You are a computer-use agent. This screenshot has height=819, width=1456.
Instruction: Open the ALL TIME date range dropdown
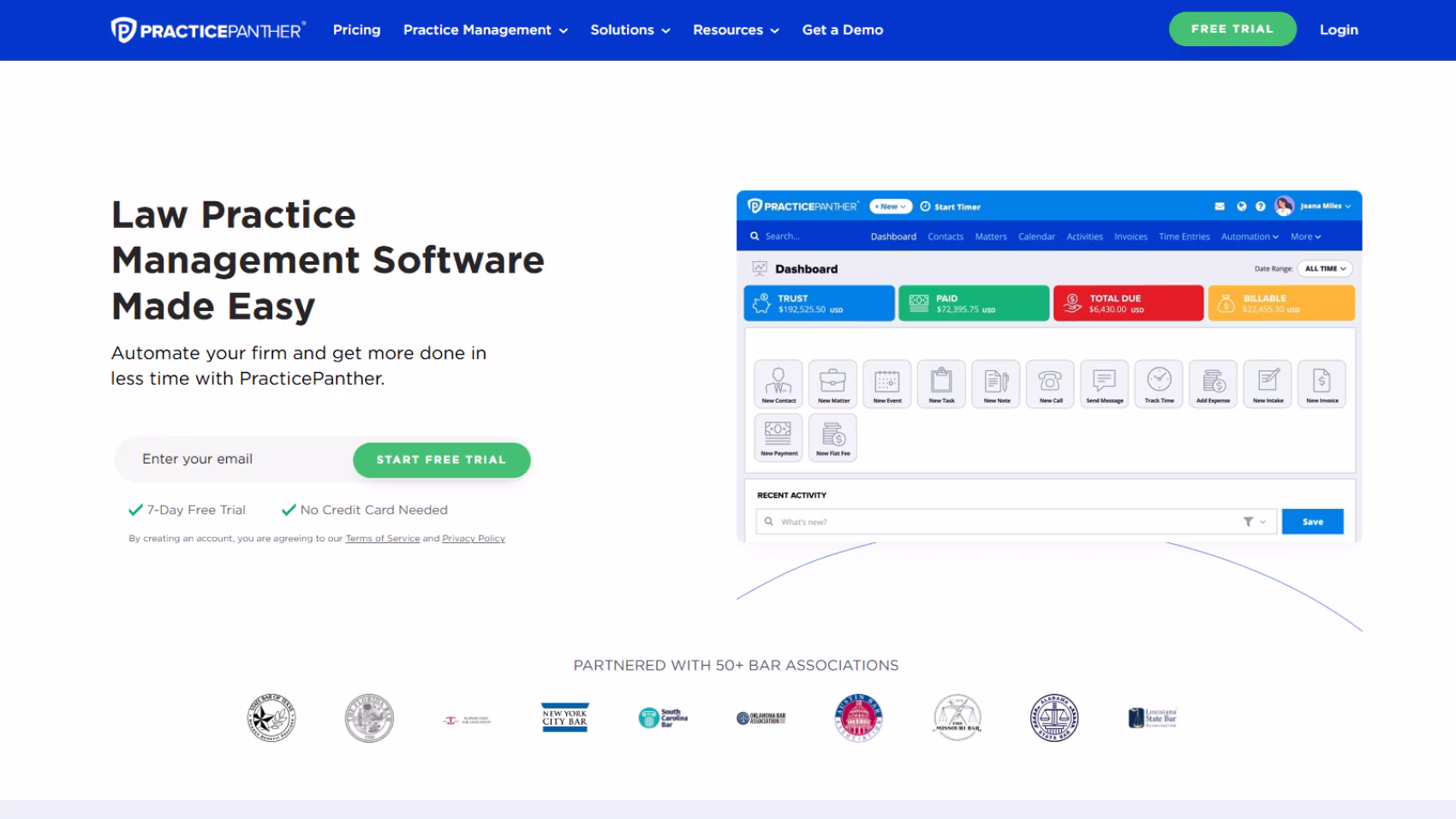[1325, 269]
